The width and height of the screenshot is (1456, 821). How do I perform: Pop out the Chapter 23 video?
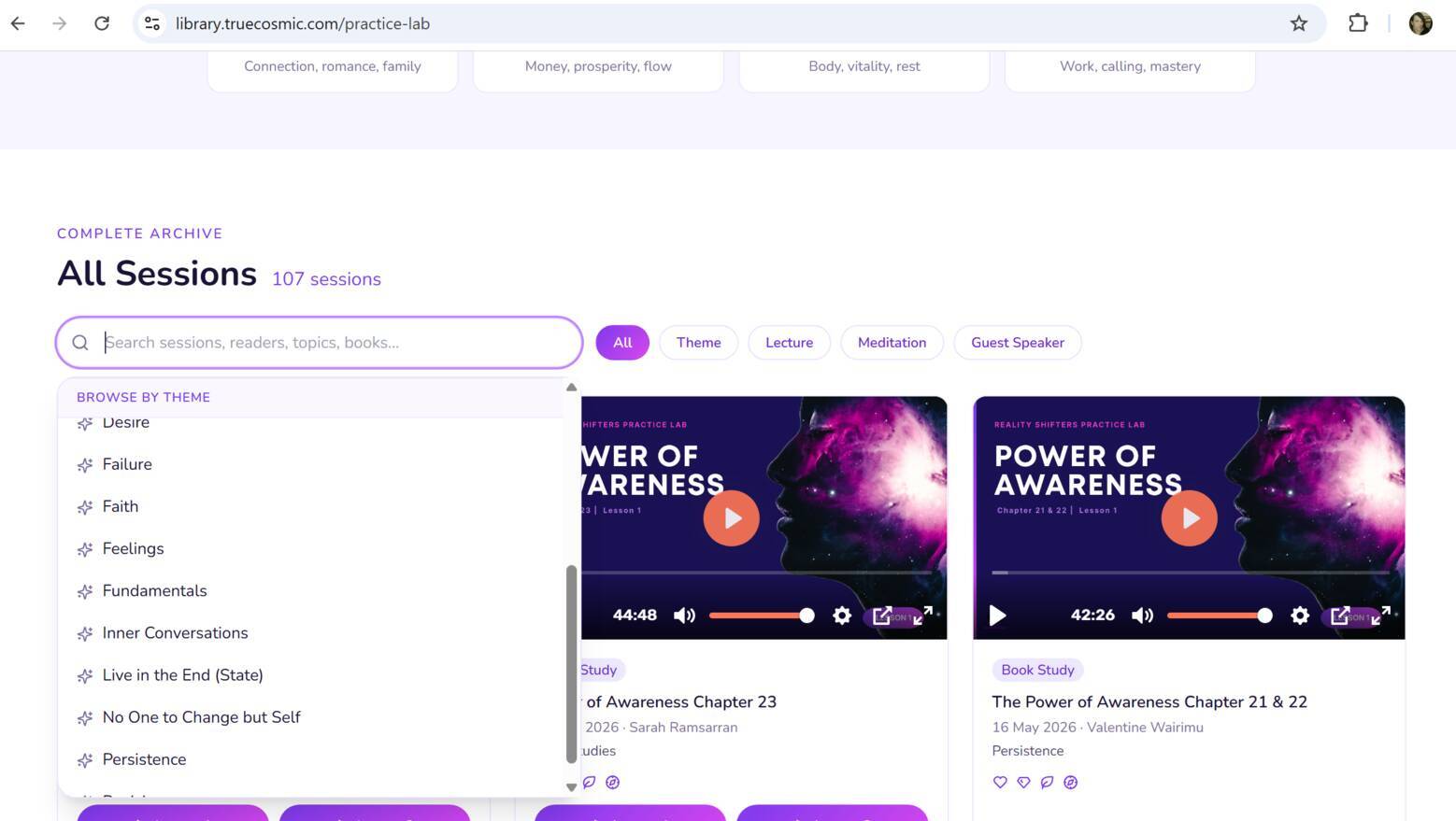coord(882,616)
